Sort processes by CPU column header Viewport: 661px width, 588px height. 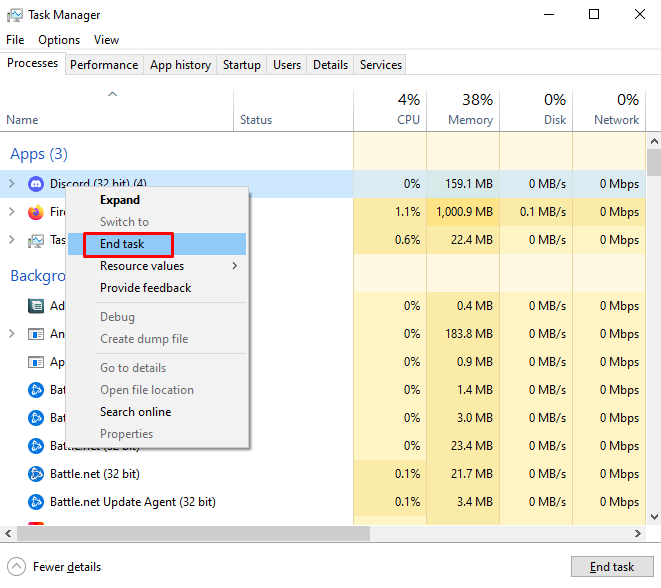coord(390,110)
